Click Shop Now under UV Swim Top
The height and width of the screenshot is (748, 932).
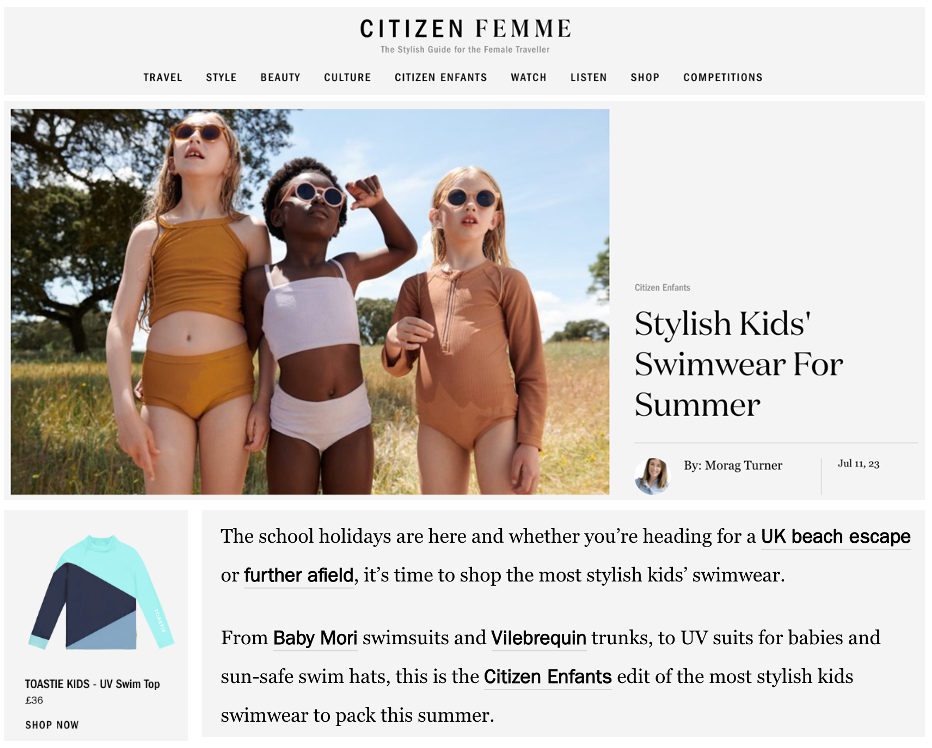[52, 725]
